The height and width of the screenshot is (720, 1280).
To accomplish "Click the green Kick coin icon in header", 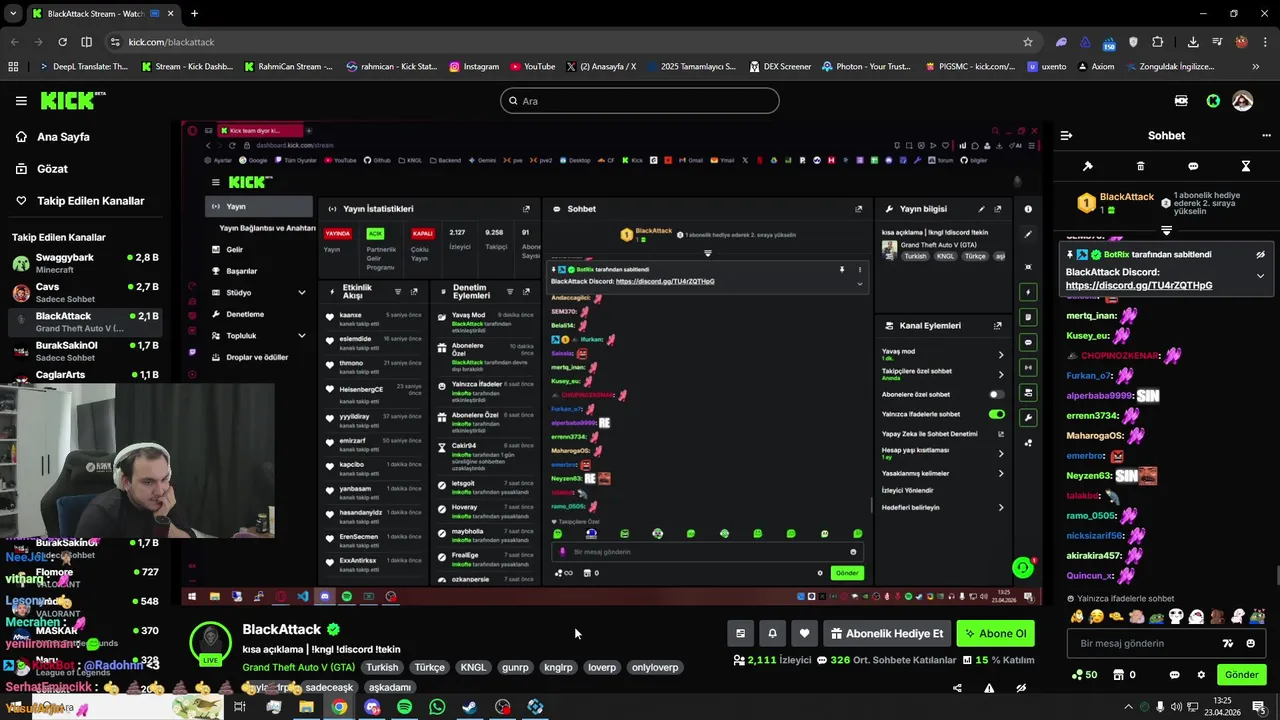I will pyautogui.click(x=1213, y=101).
